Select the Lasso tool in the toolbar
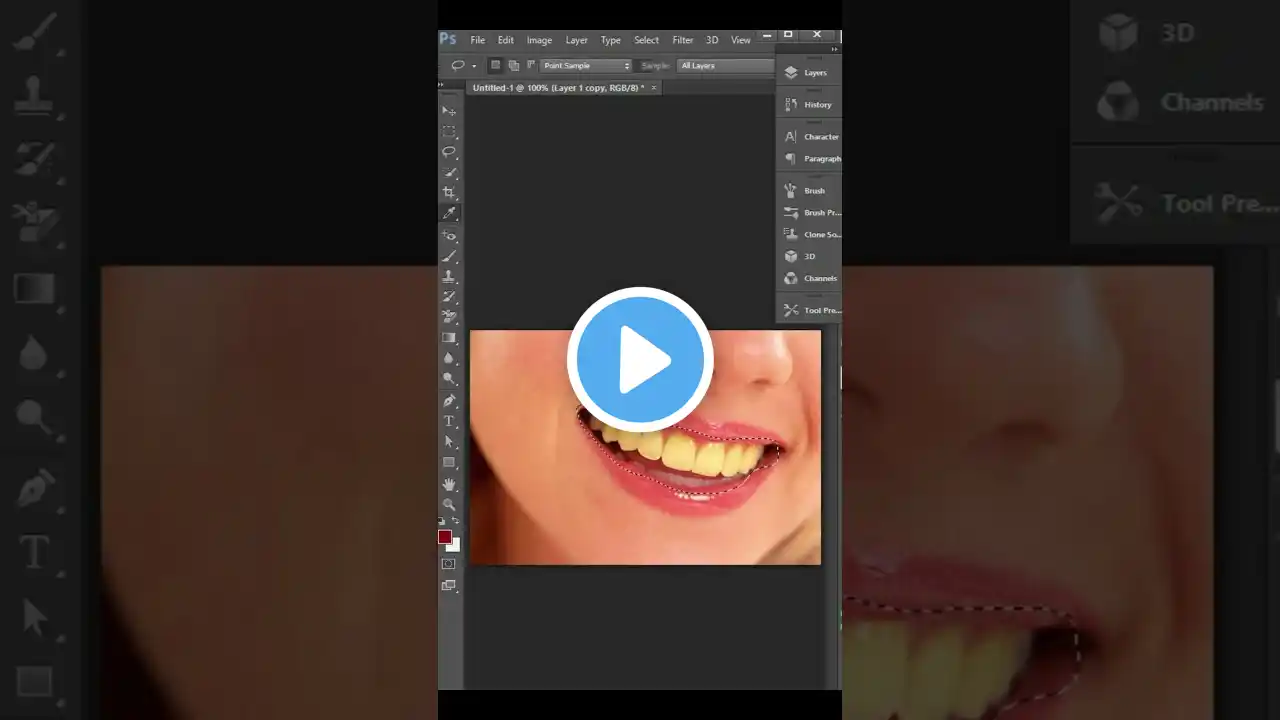1280x720 pixels. click(449, 151)
